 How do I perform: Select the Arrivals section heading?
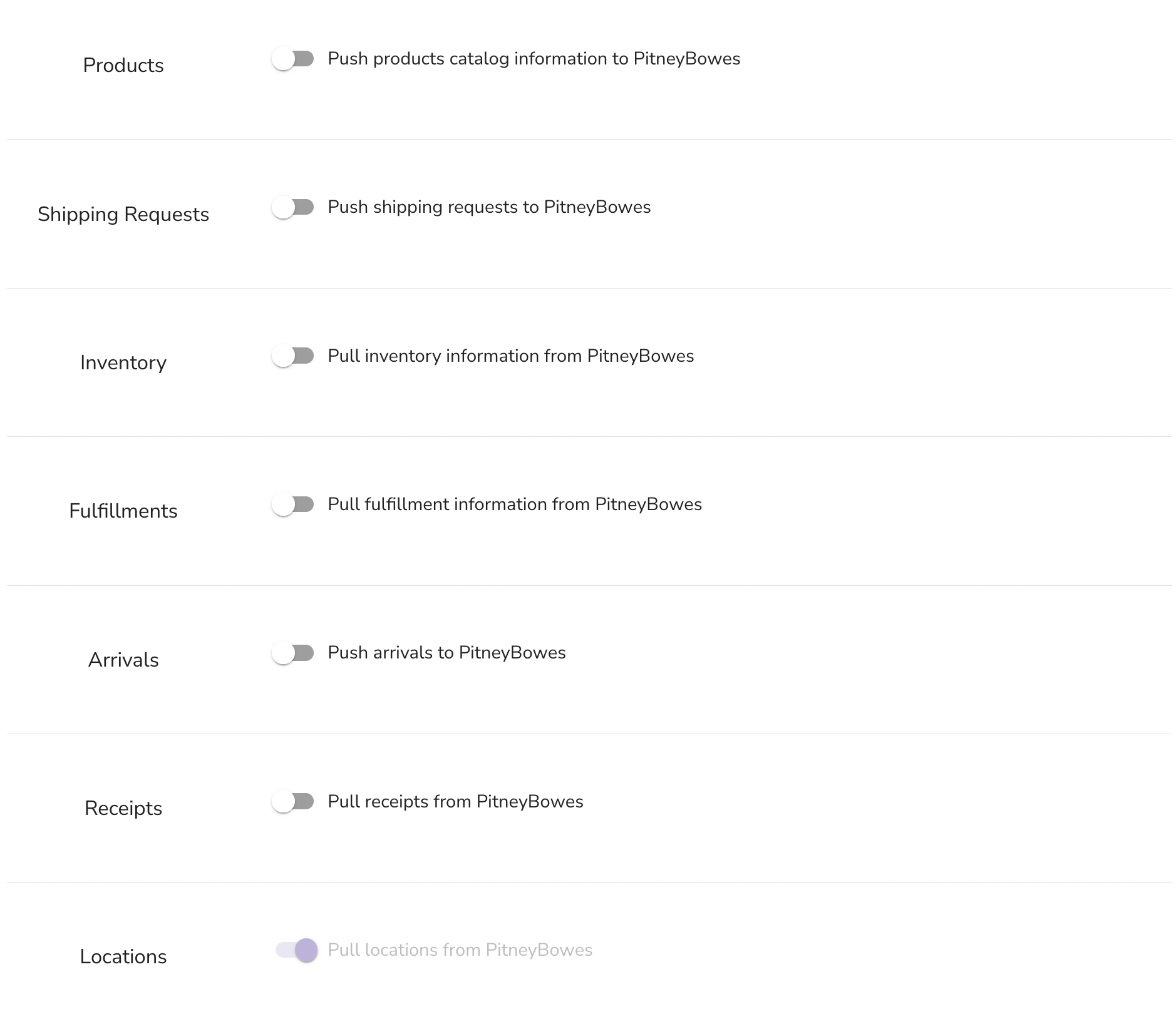pyautogui.click(x=123, y=660)
